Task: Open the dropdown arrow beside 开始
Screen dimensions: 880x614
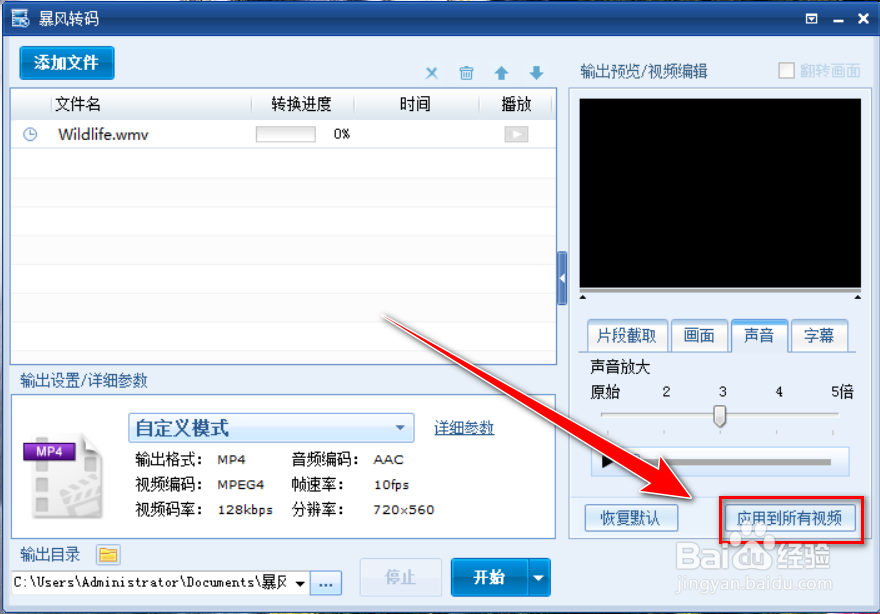Action: [x=538, y=577]
